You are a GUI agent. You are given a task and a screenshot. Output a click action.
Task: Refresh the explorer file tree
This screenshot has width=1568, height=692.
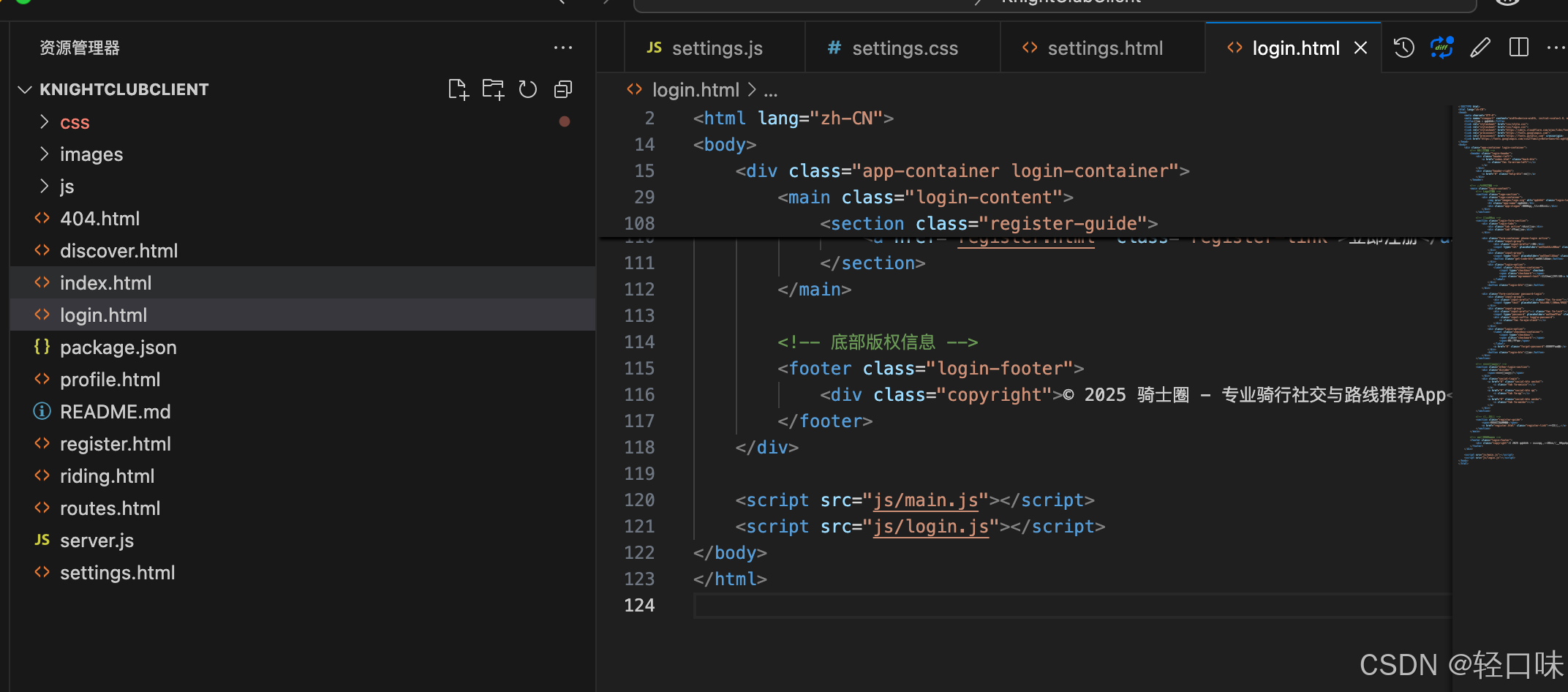(528, 89)
